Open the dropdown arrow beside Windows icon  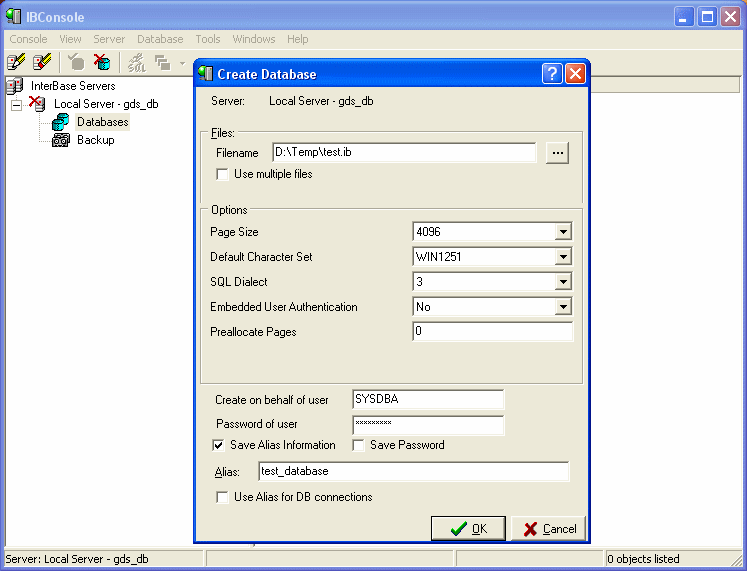pyautogui.click(x=182, y=63)
